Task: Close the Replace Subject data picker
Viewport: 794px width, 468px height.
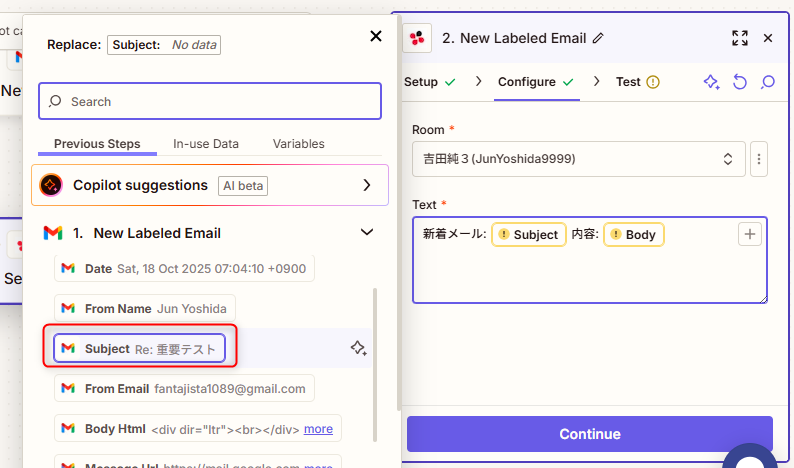Action: 376,36
